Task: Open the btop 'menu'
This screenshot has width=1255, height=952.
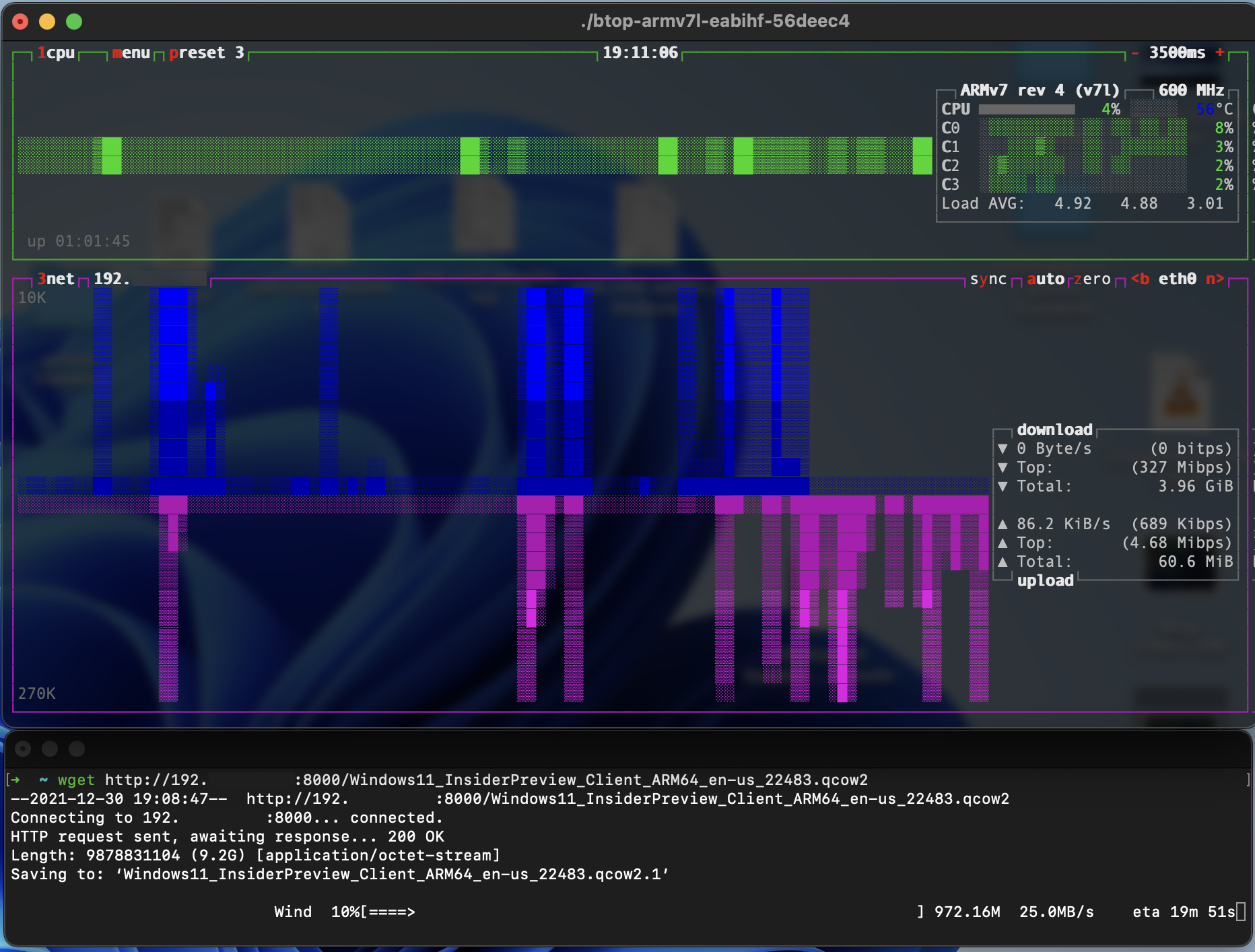Action: pos(132,53)
